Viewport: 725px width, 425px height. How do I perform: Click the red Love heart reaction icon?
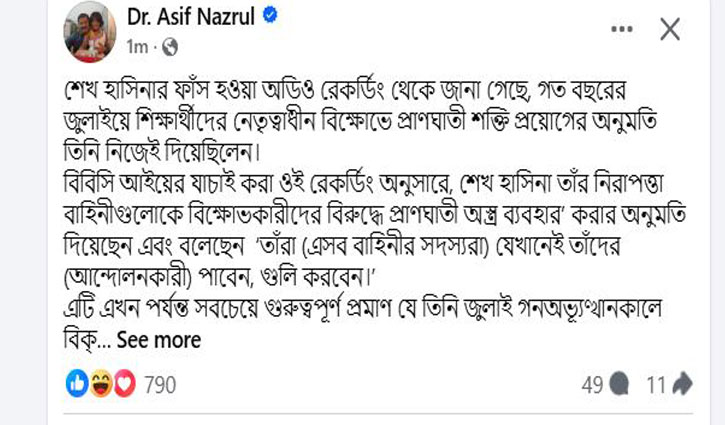[123, 382]
